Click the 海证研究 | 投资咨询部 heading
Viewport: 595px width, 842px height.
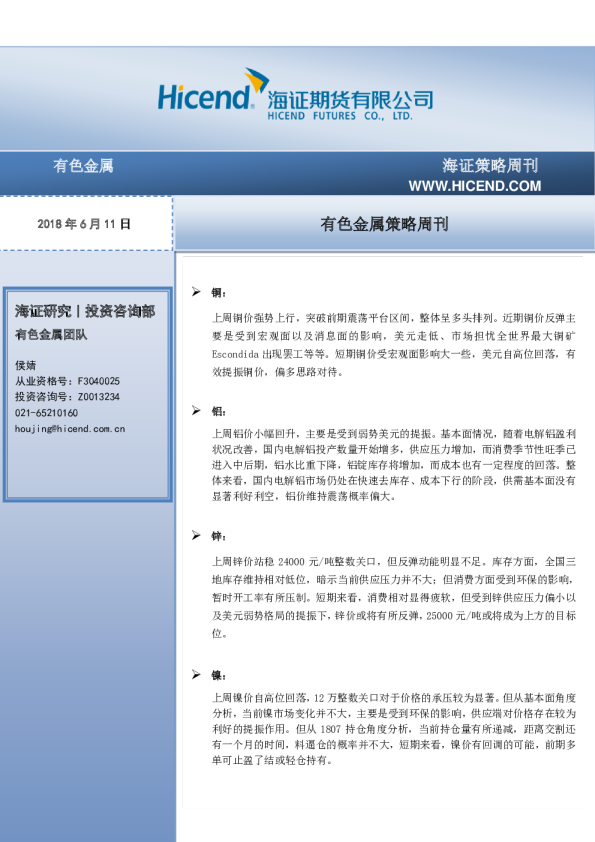(x=85, y=311)
